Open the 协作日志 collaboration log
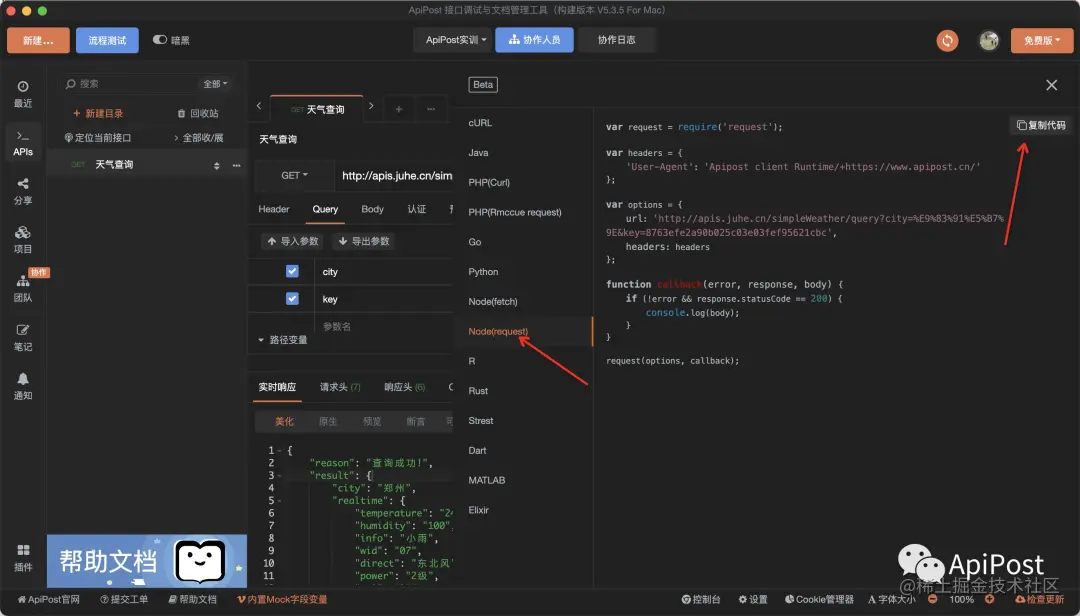The height and width of the screenshot is (616, 1080). 616,40
